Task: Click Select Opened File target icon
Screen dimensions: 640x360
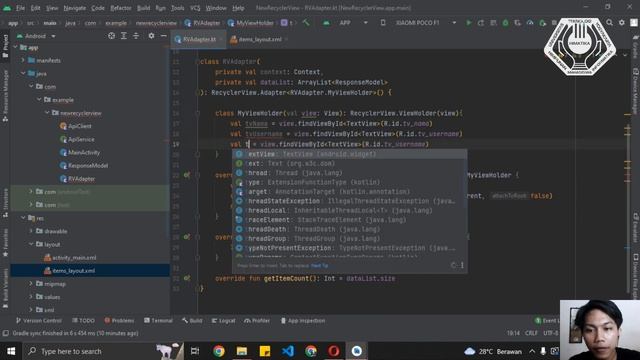Action: click(111, 36)
